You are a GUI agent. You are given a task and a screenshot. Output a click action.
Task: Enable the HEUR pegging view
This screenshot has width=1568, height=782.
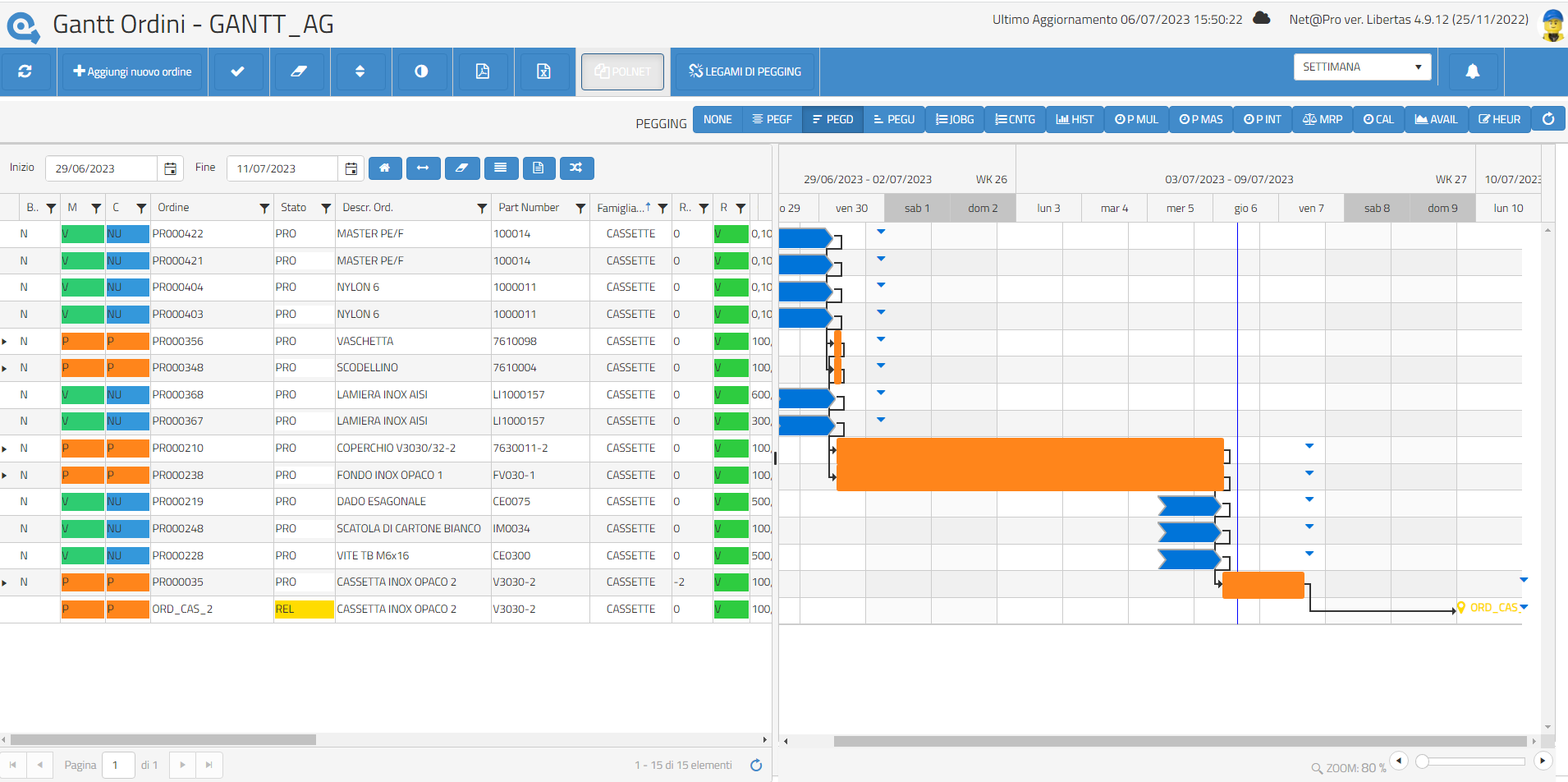pos(1500,119)
